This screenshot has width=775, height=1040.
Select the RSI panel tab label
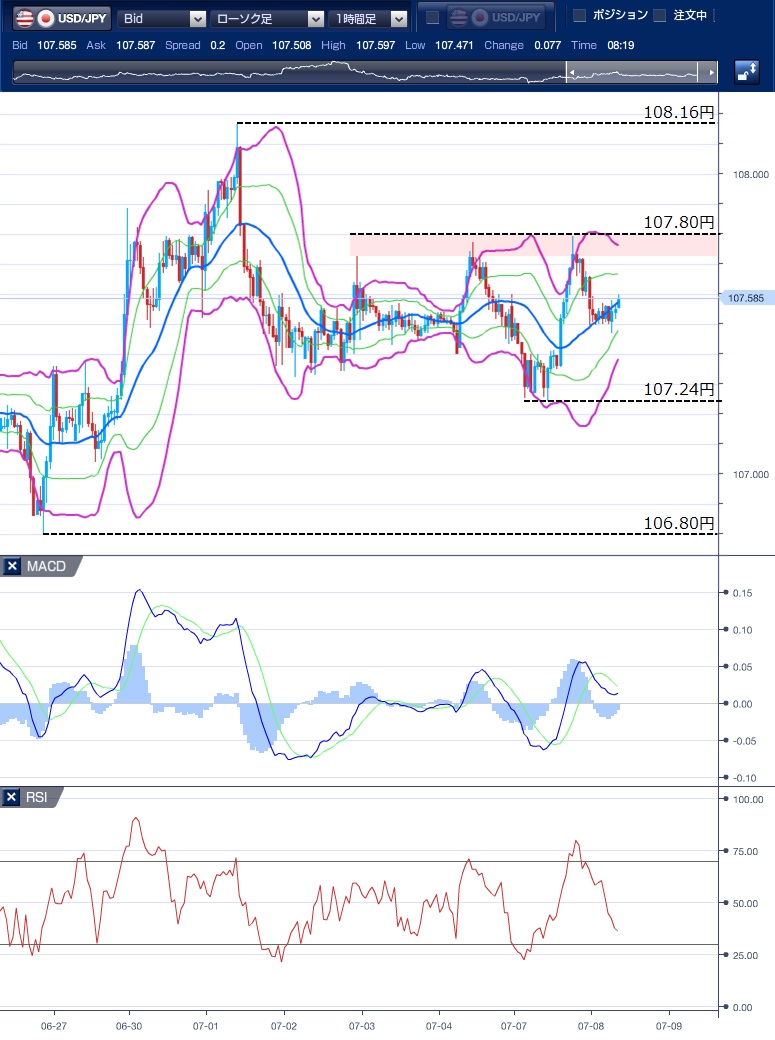pos(38,797)
